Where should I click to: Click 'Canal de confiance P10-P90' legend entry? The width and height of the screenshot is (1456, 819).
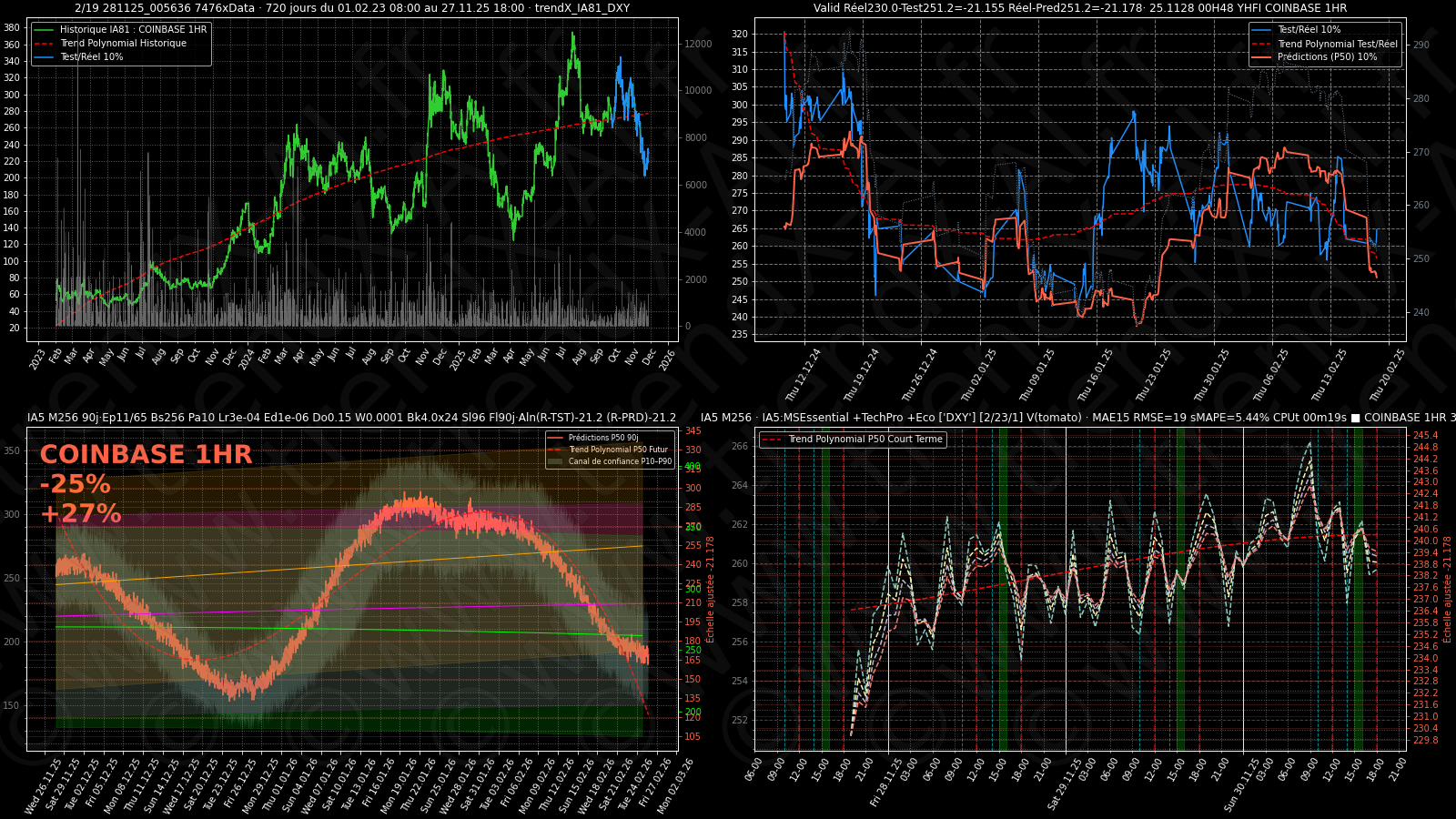tap(620, 461)
